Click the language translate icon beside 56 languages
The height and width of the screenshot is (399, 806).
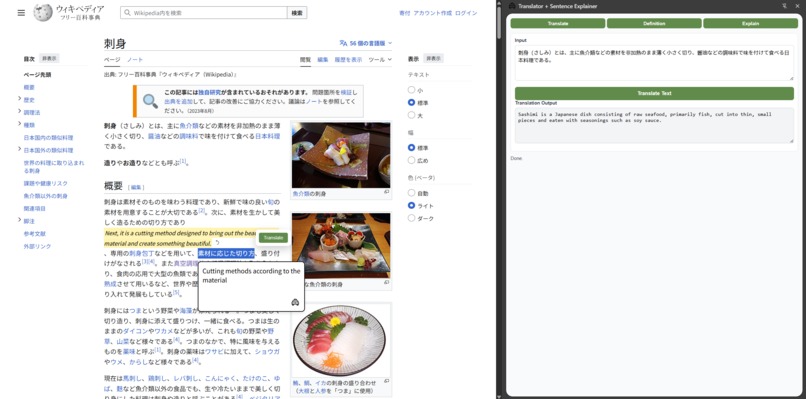click(343, 44)
